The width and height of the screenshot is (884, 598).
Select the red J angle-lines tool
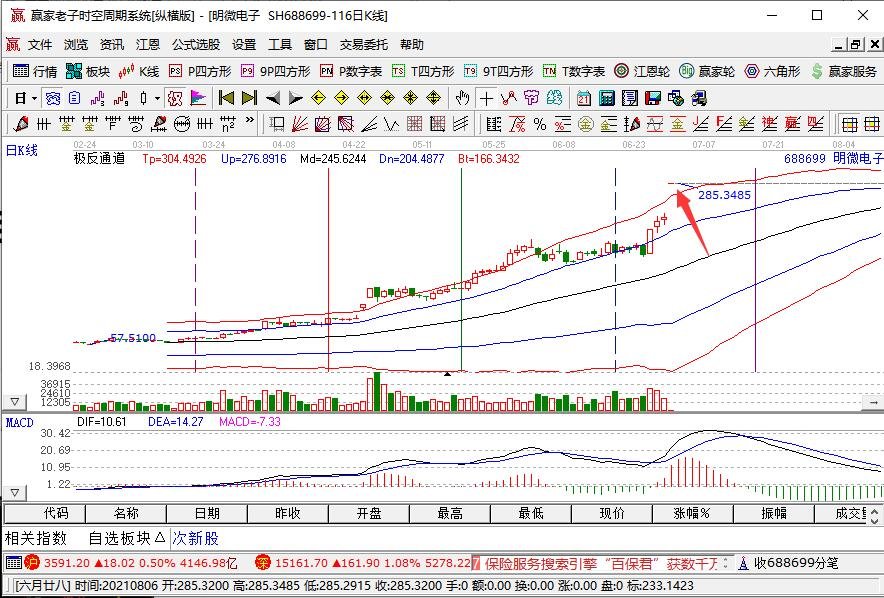pyautogui.click(x=701, y=123)
